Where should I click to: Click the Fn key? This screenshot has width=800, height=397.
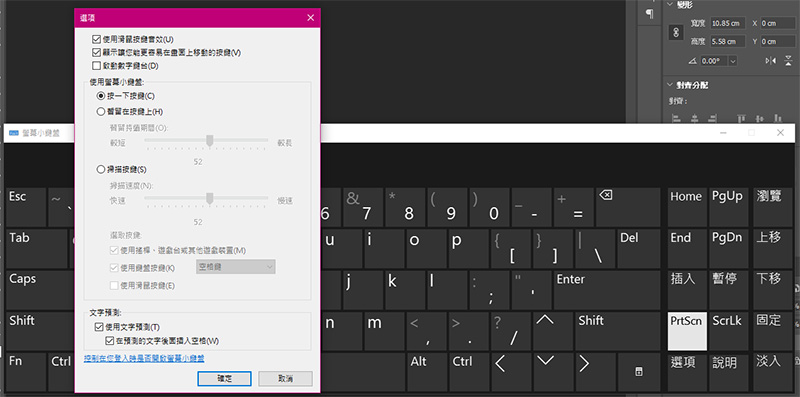[x=26, y=373]
